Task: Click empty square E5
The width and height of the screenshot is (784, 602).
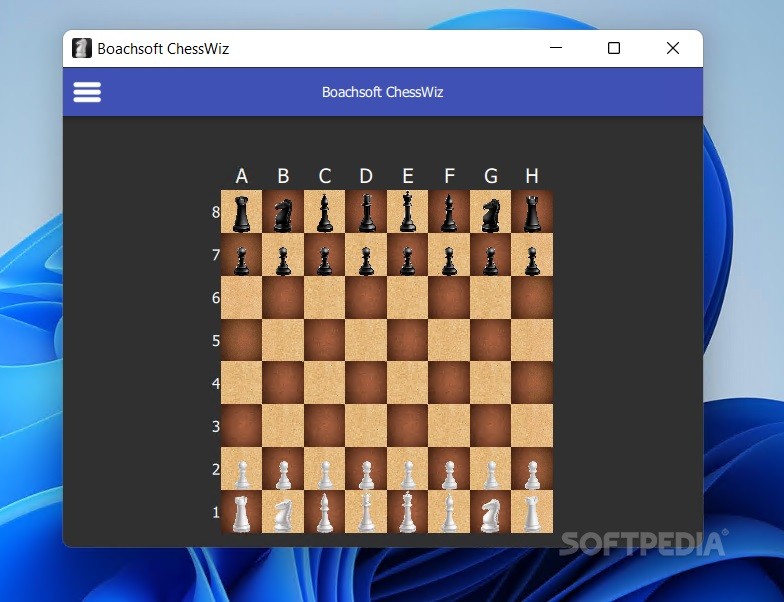Action: (408, 340)
